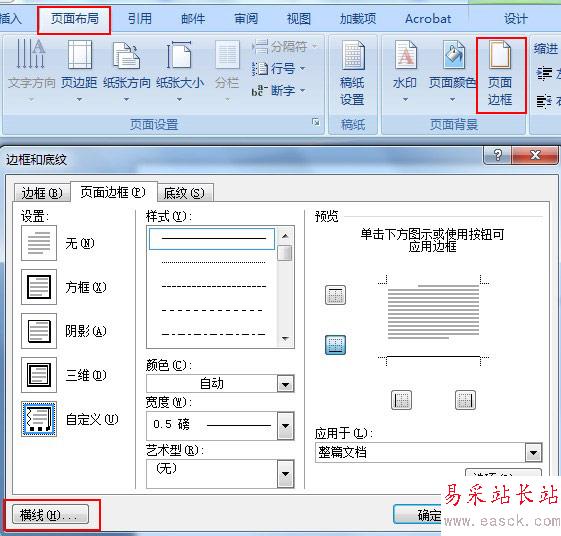Open the 边框(B) tab in dialog

pyautogui.click(x=42, y=193)
